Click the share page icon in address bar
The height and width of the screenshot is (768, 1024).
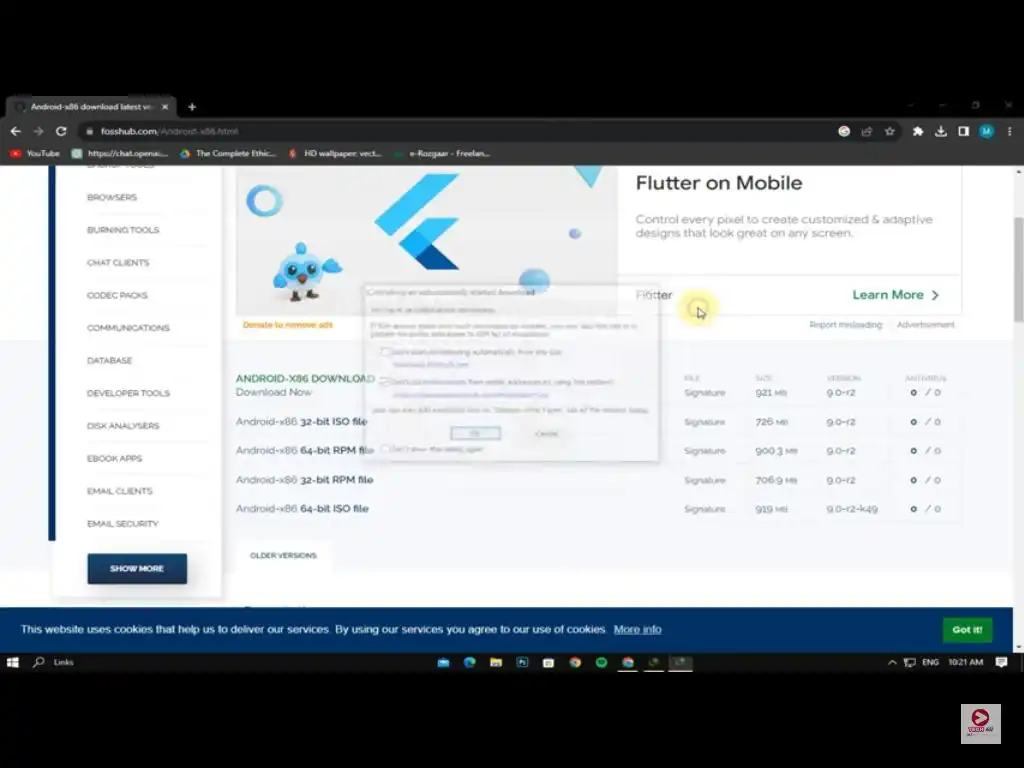pyautogui.click(x=867, y=131)
